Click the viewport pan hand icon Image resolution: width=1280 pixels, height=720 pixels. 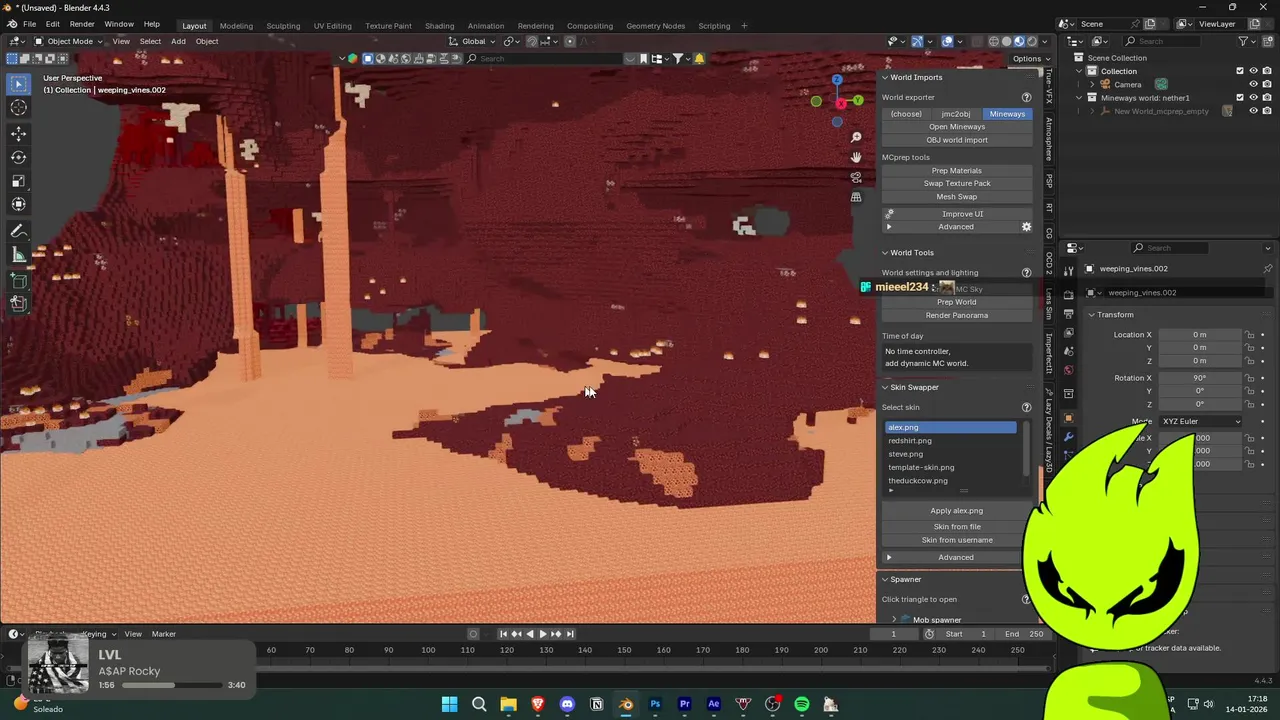pos(856,157)
